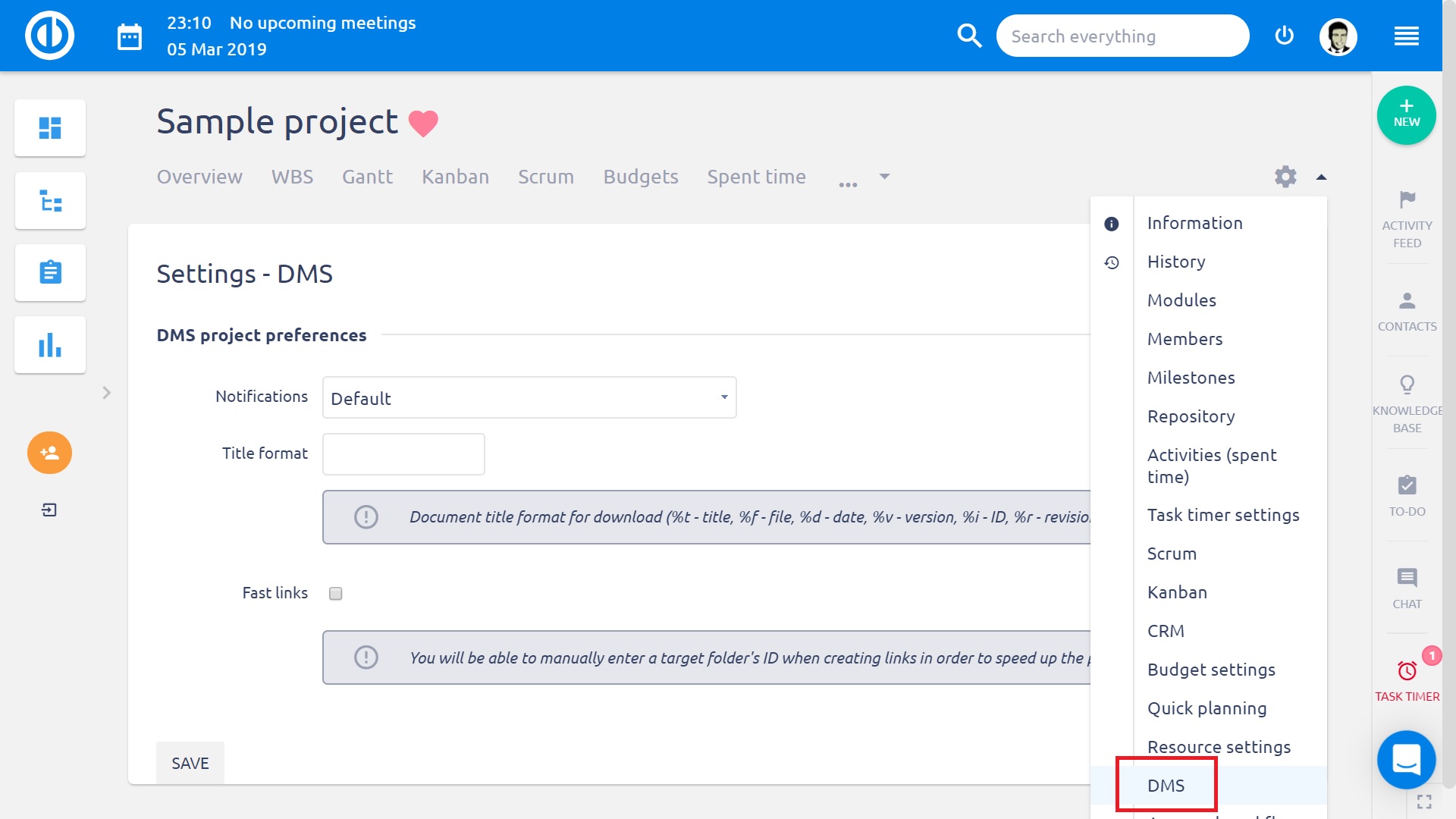Type in the Title format field
1456x819 pixels.
[403, 453]
